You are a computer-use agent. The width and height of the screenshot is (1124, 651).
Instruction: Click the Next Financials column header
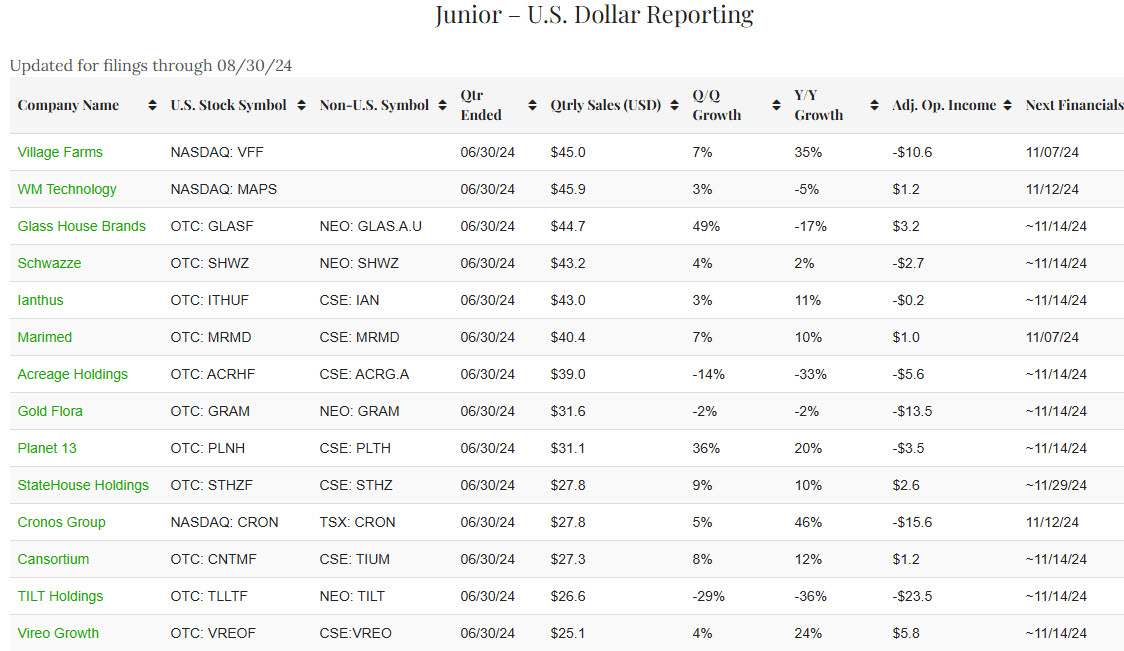pos(1074,105)
